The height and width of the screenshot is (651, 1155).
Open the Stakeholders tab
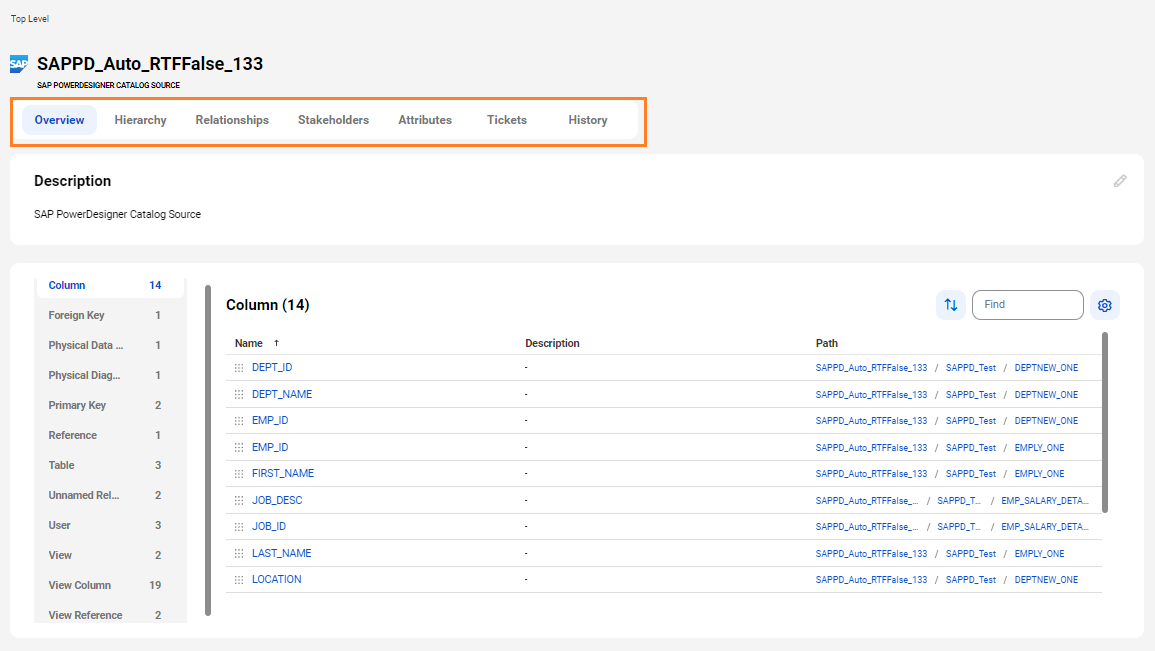pyautogui.click(x=334, y=120)
